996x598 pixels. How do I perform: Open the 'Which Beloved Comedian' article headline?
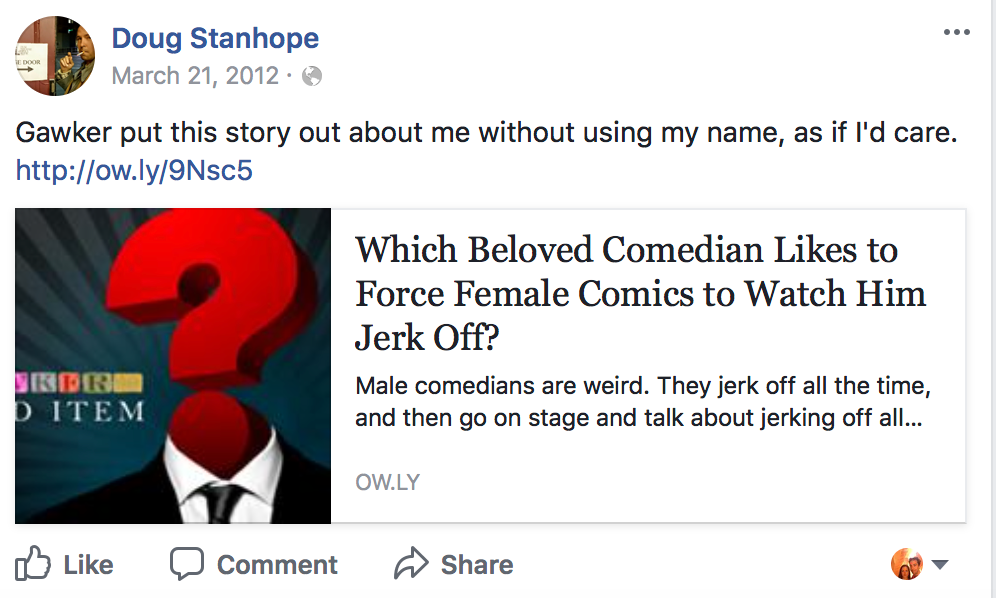640,294
